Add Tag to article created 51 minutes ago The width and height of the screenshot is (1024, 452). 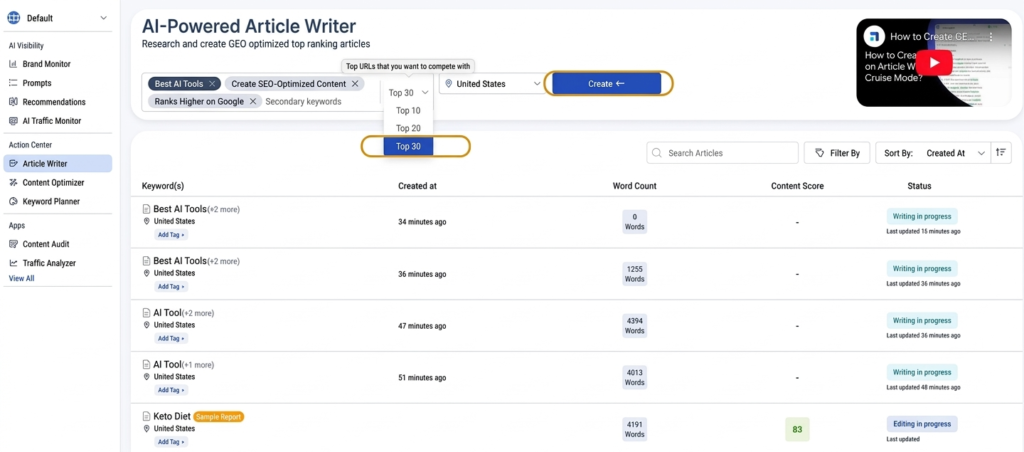point(170,390)
